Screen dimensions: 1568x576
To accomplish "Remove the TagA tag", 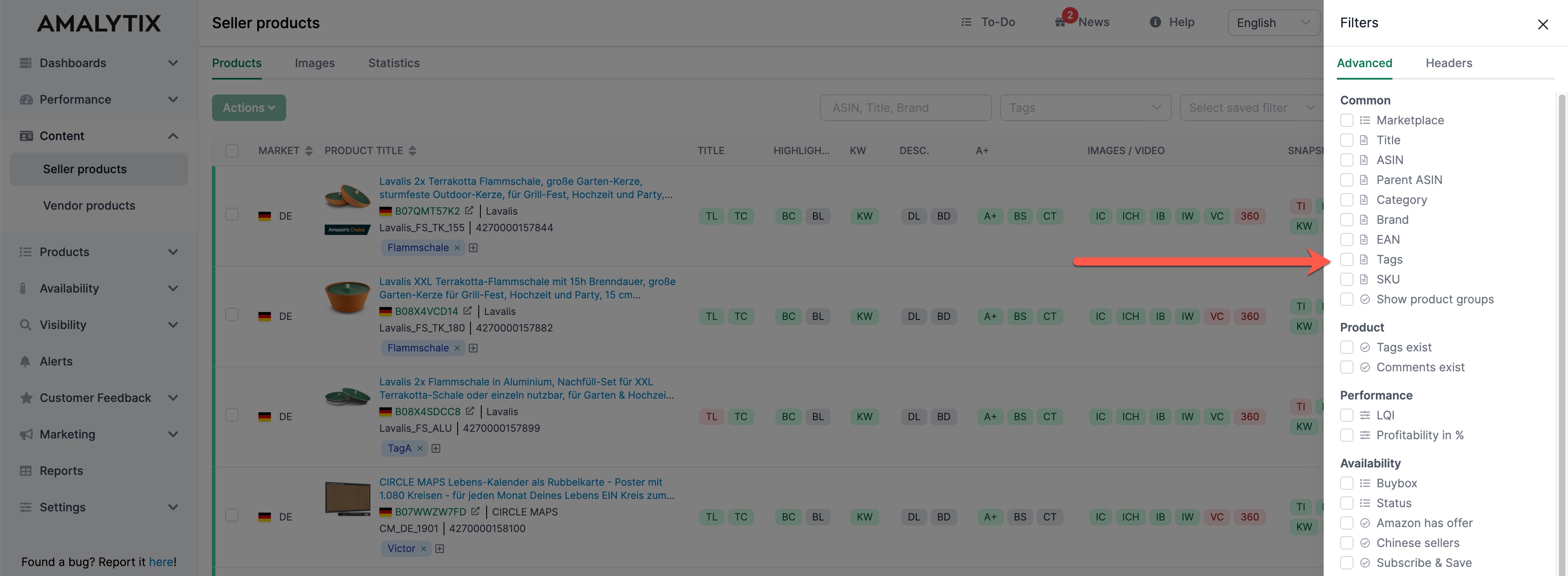I will pyautogui.click(x=420, y=449).
